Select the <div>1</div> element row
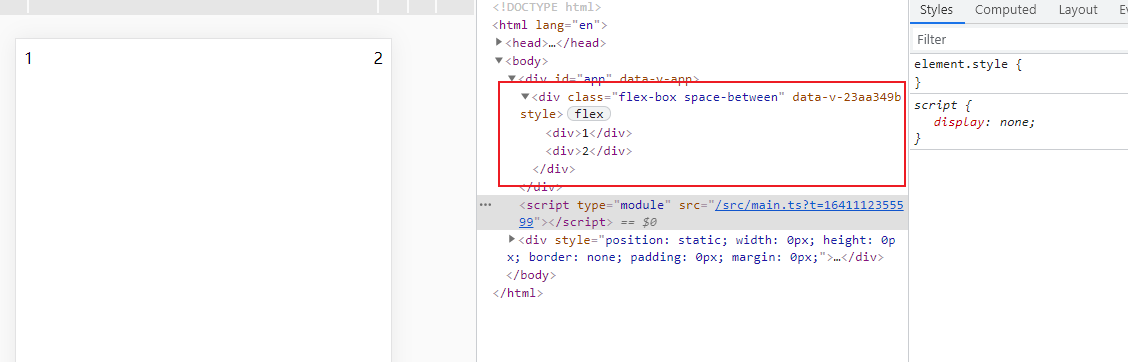 (x=588, y=132)
